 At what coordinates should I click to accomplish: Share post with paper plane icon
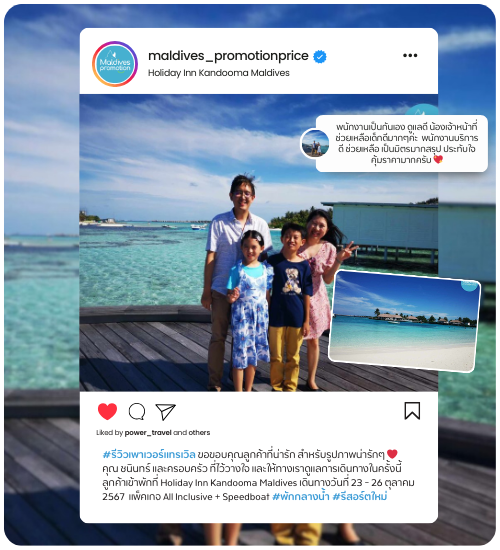point(165,412)
